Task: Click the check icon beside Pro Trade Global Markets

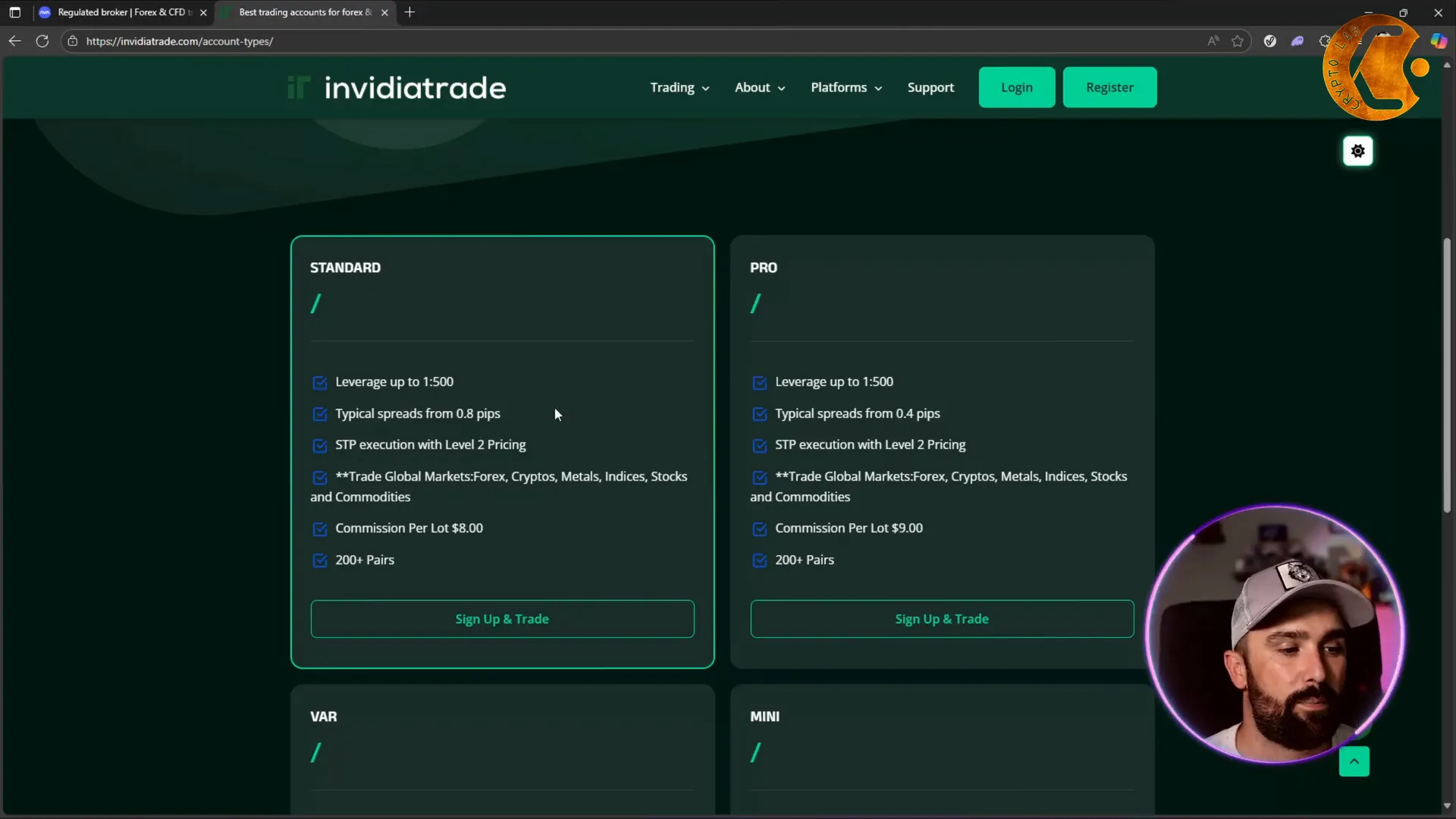Action: point(759,477)
